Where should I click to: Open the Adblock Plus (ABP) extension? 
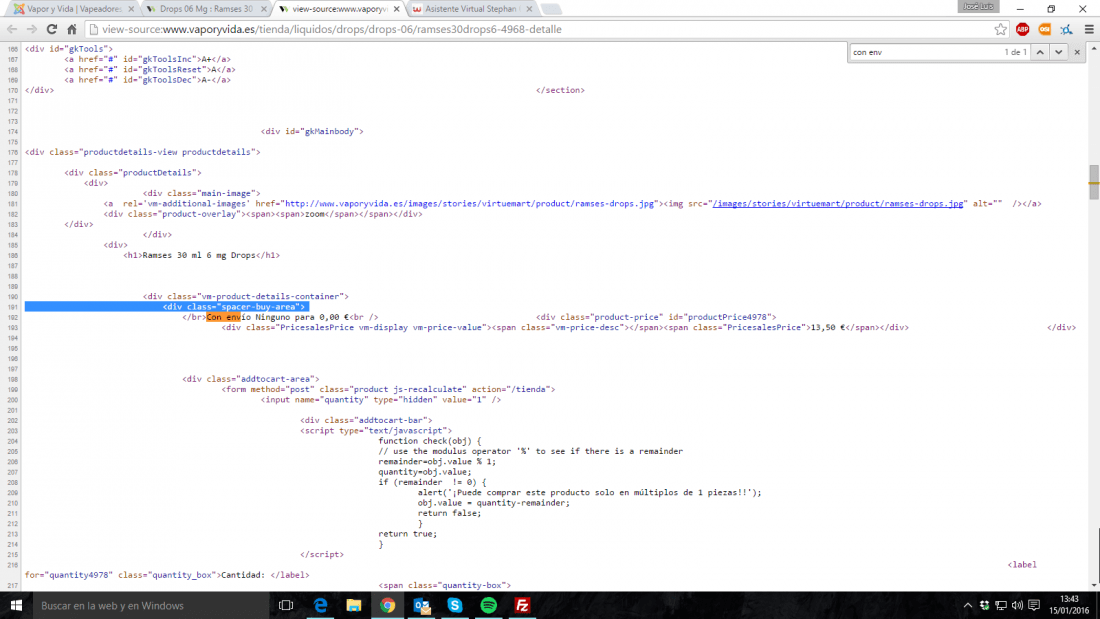[1023, 29]
